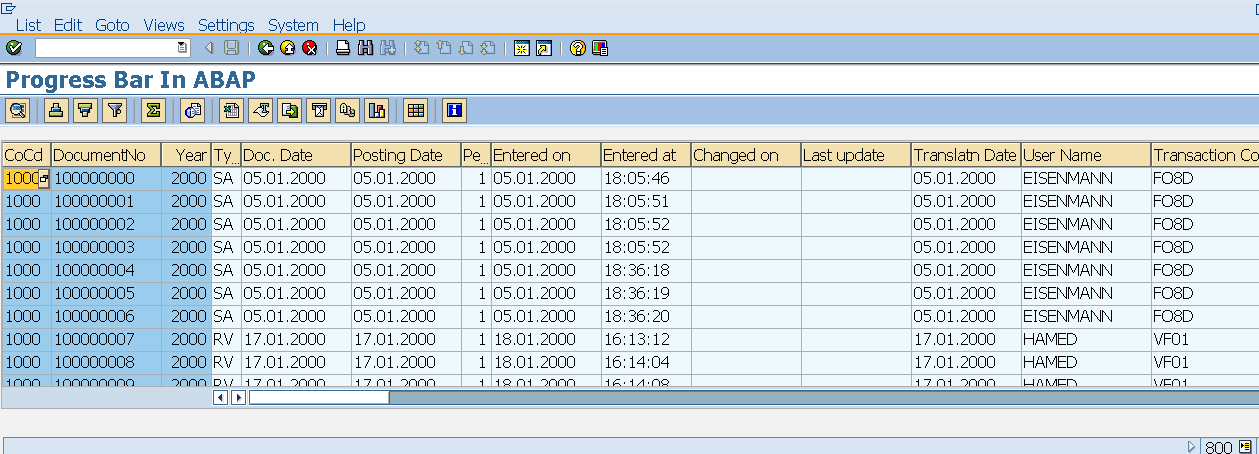1259x454 pixels.
Task: Click the horizontal scrollbar right arrow
Action: (238, 398)
